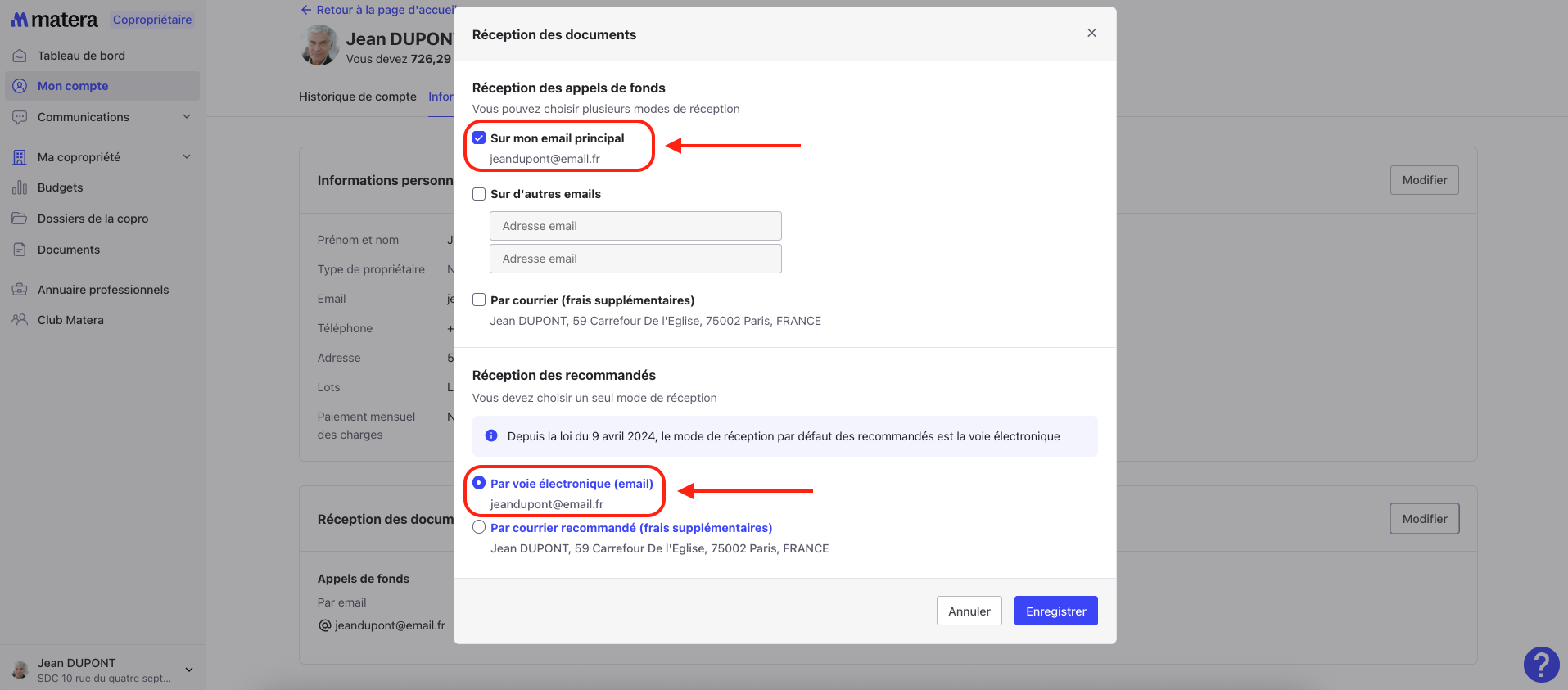
Task: Click the Documents file icon
Action: tap(20, 250)
